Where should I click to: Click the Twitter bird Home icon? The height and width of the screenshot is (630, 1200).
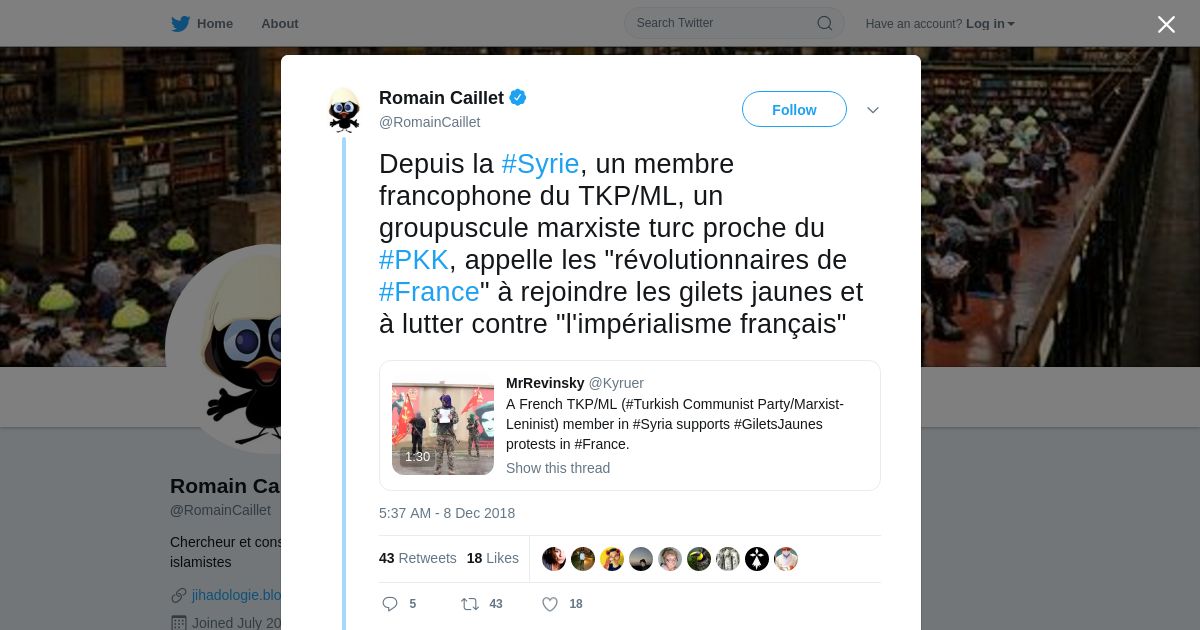coord(180,23)
